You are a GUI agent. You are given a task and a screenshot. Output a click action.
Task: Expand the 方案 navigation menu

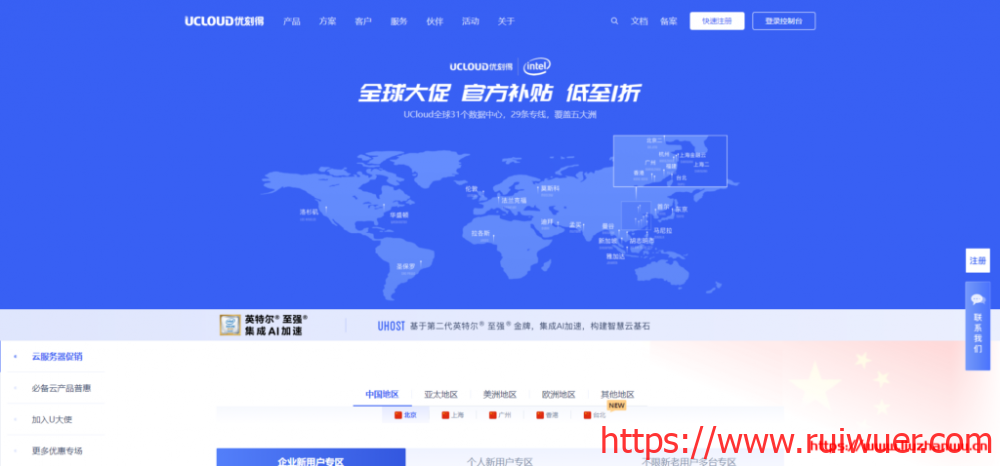pyautogui.click(x=328, y=21)
